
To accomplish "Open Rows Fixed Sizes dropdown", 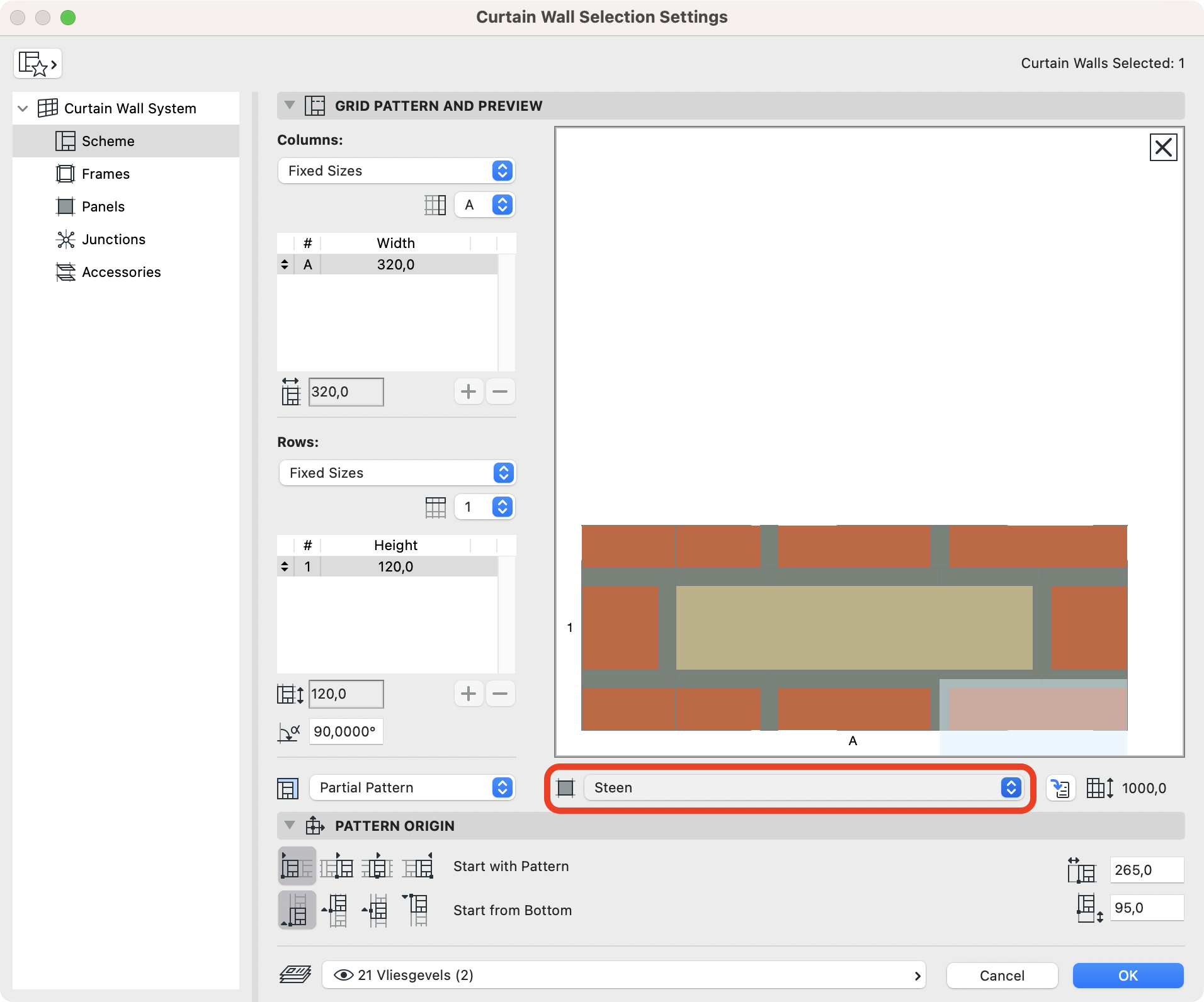I will [397, 473].
